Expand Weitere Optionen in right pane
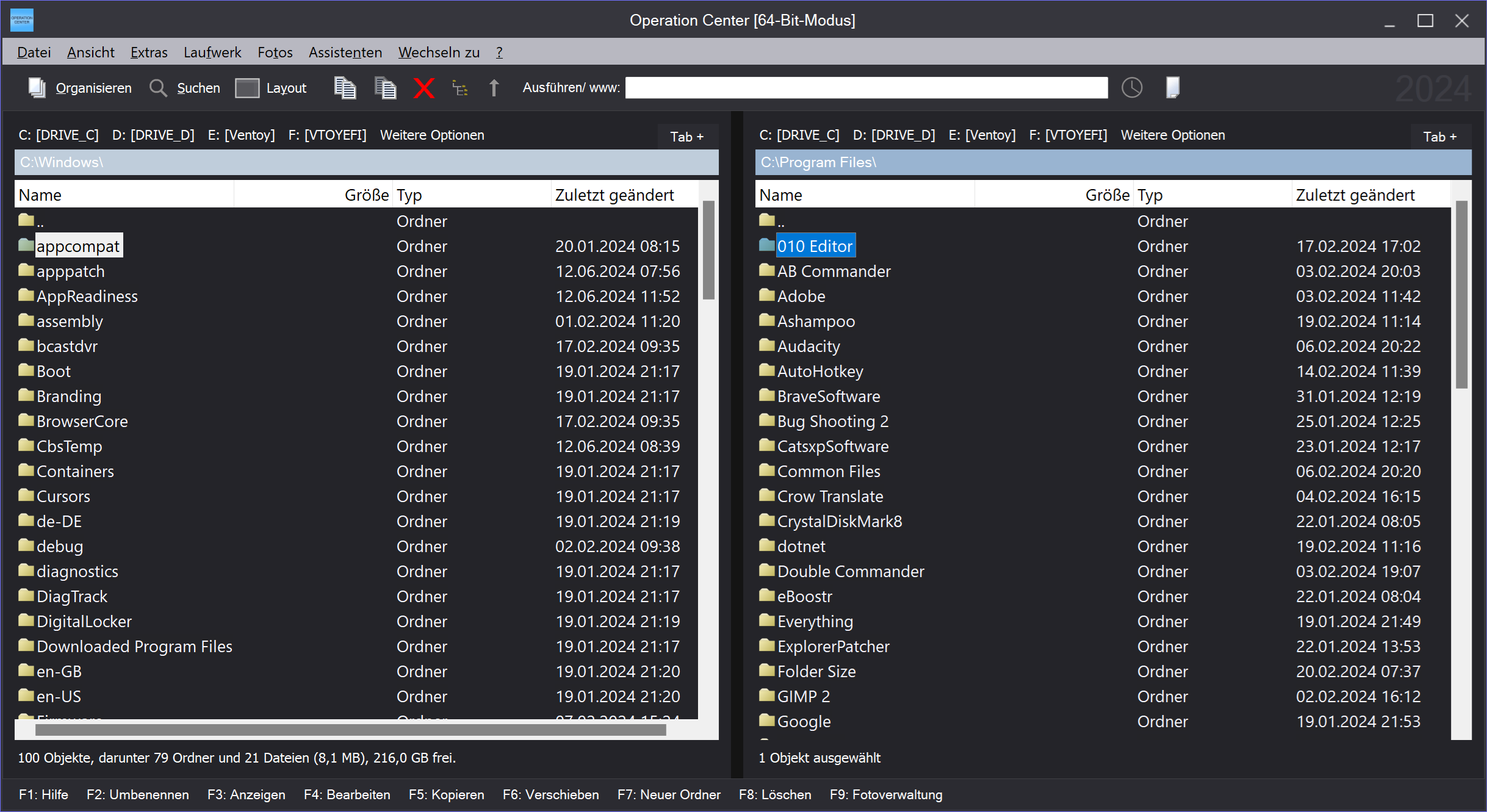Screen dimensions: 1487x812 1173,135
